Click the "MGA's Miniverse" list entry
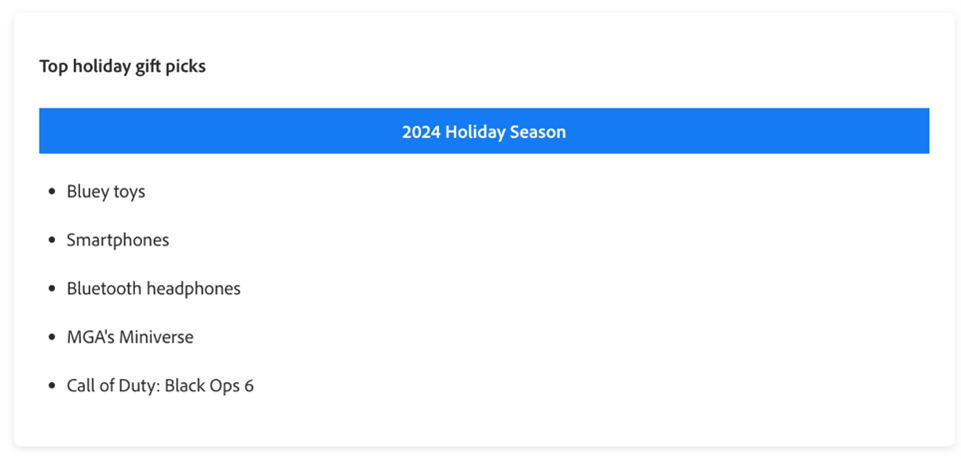The width and height of the screenshot is (961, 459). tap(130, 337)
